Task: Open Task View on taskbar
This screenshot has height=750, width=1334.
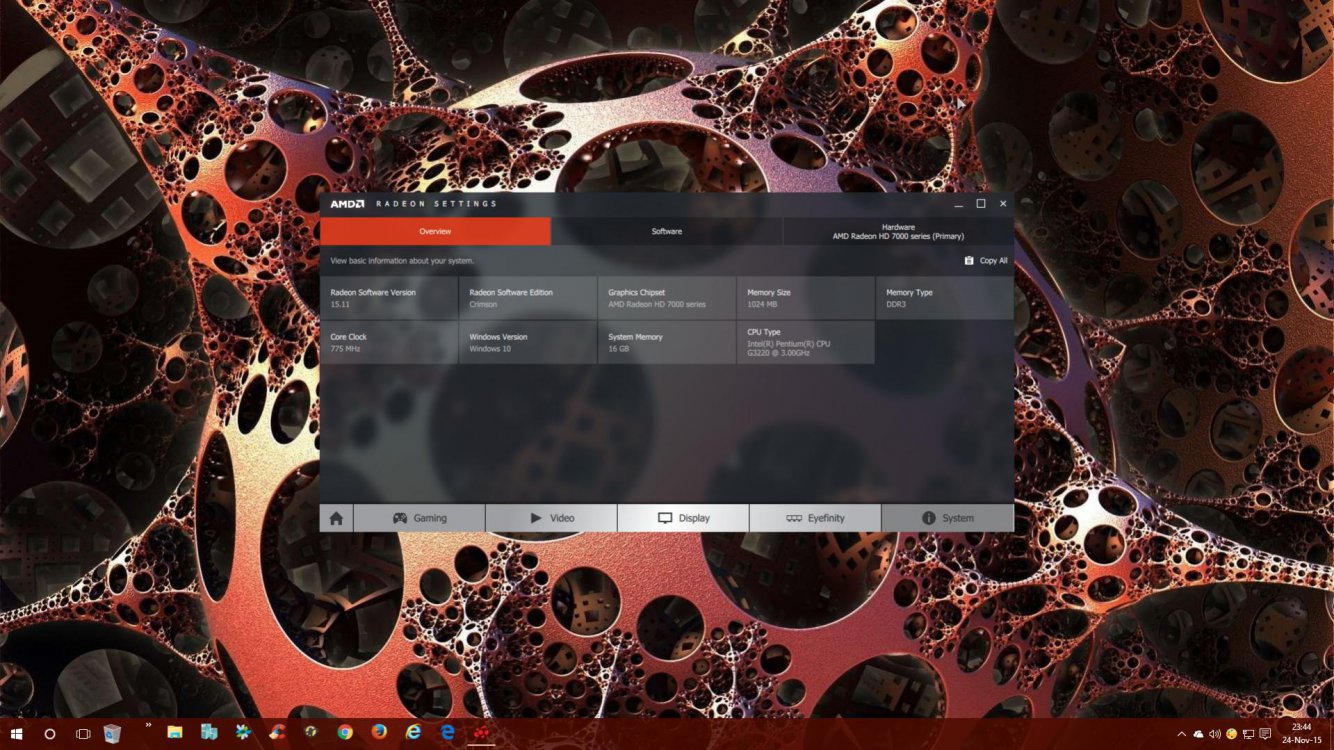Action: [x=83, y=734]
